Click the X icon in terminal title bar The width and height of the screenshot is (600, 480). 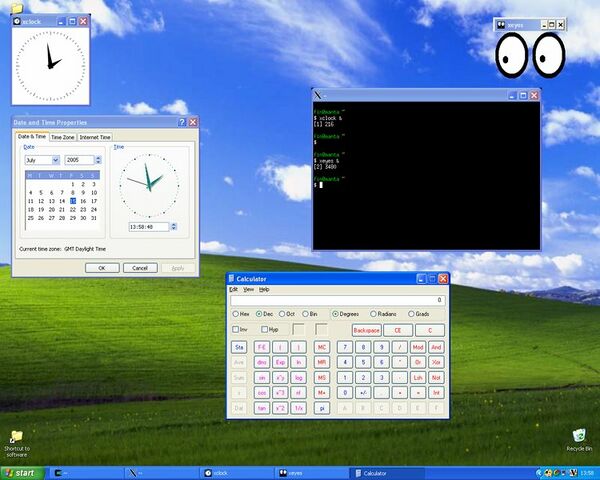coord(318,93)
